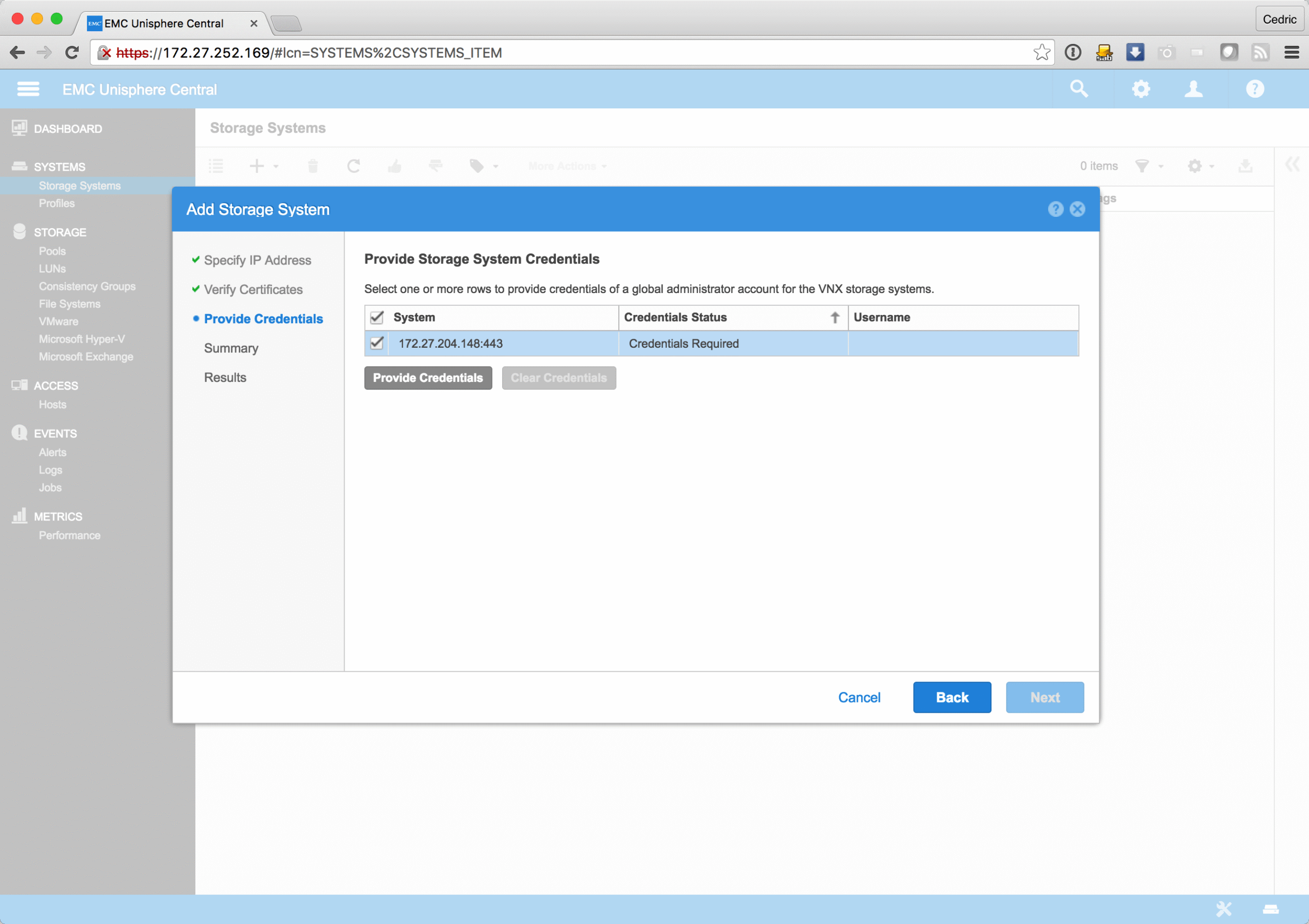Uncheck the 172.27.204.148:443 row checkbox
This screenshot has width=1309, height=924.
(x=377, y=343)
